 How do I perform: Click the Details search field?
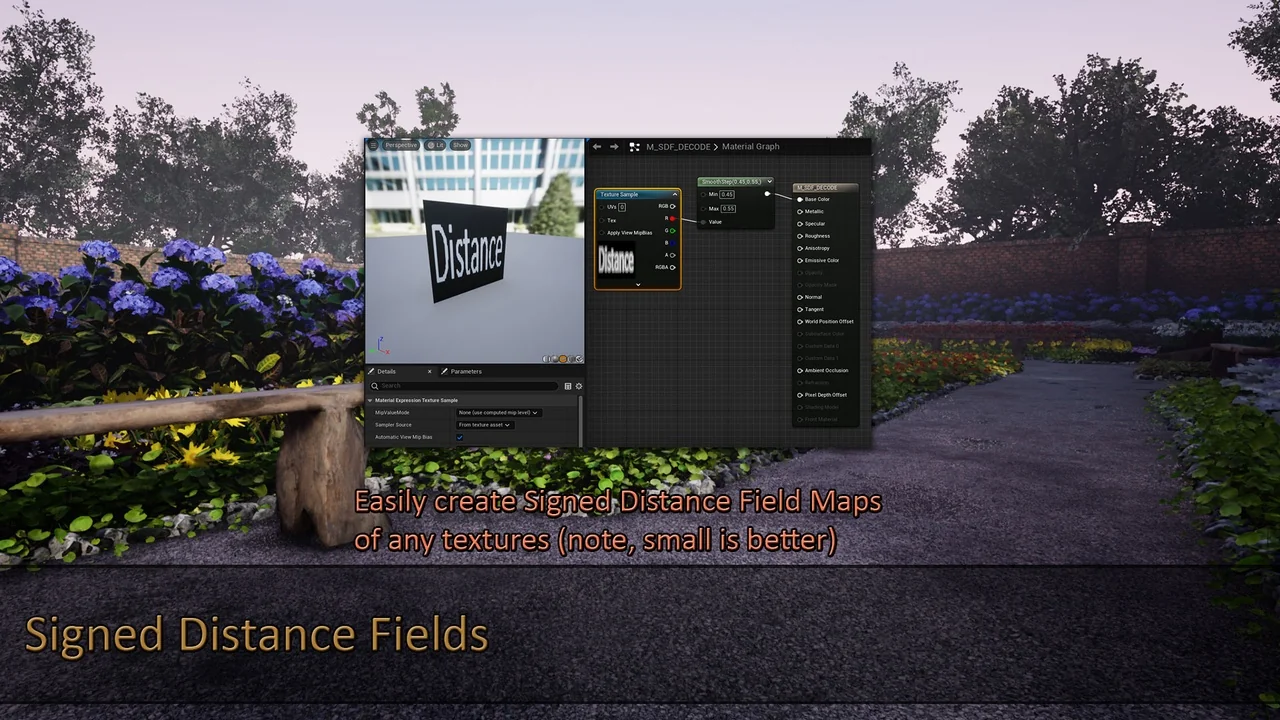point(465,386)
